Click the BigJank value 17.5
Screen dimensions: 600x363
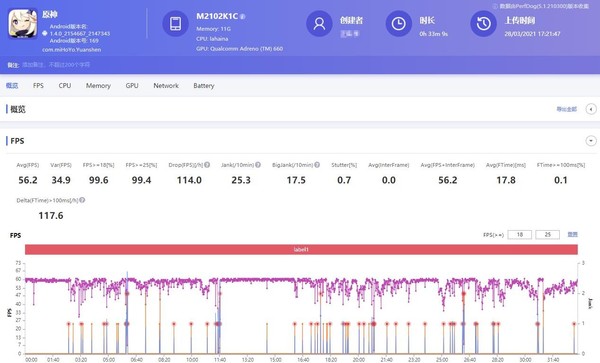coord(296,180)
